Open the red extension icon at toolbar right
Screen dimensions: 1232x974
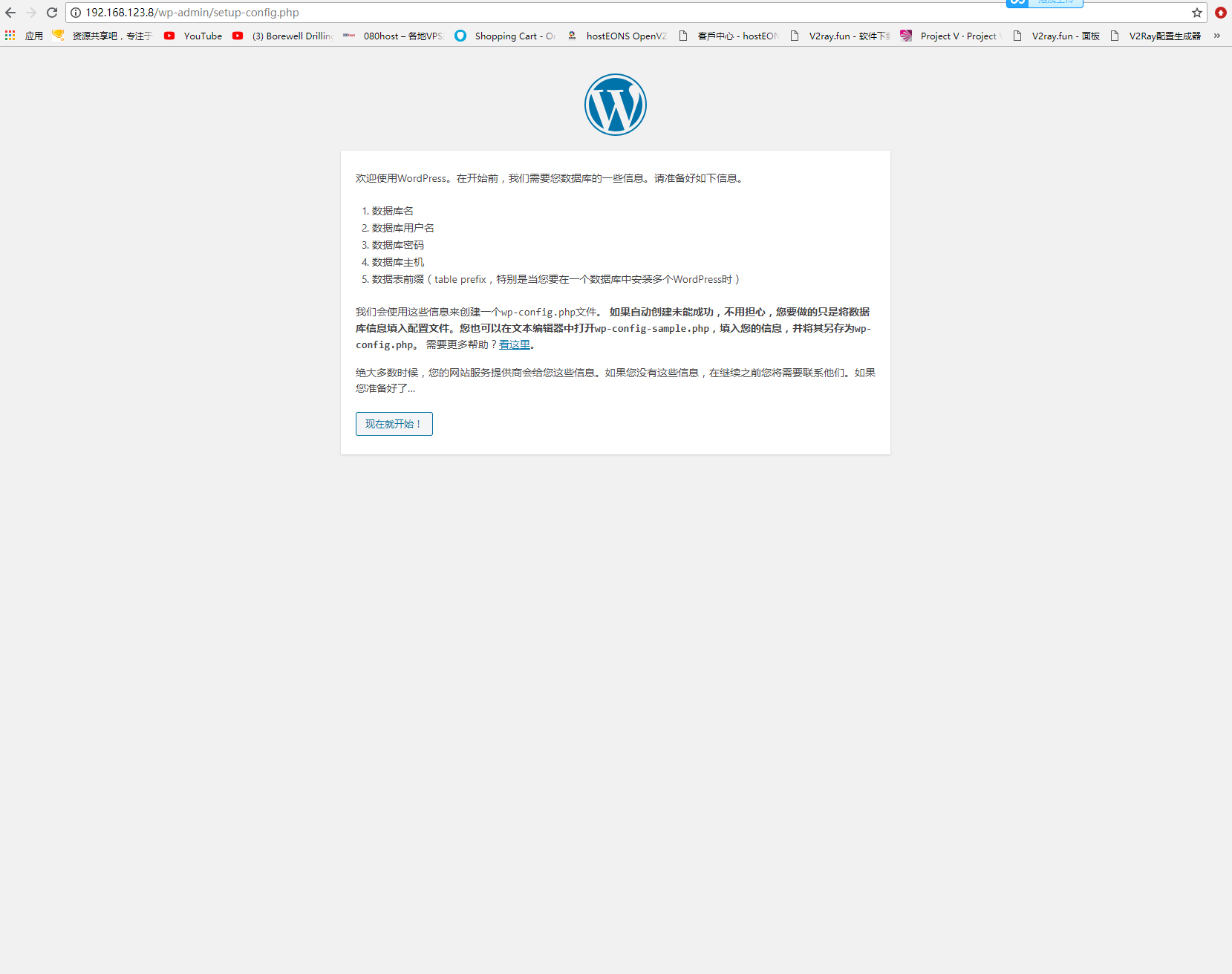point(1221,13)
